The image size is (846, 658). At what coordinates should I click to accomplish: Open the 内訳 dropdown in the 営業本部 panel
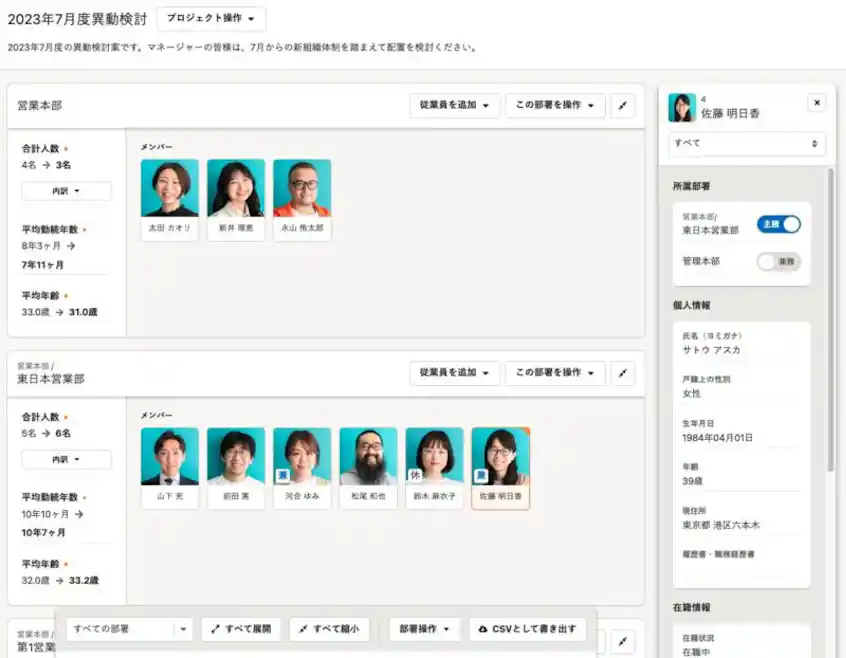(x=66, y=191)
